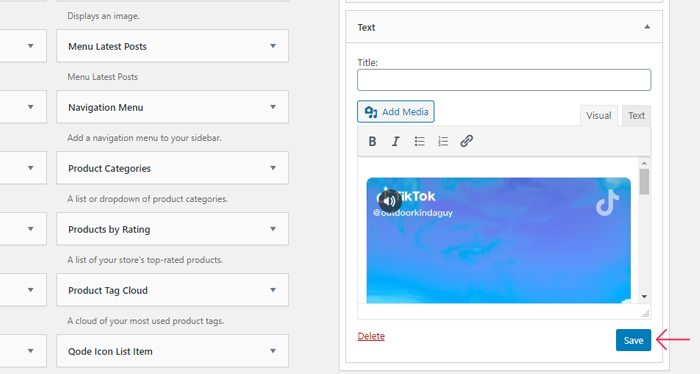Unmute the TikTok video speaker icon
Screen dimensions: 700x374
tap(389, 201)
